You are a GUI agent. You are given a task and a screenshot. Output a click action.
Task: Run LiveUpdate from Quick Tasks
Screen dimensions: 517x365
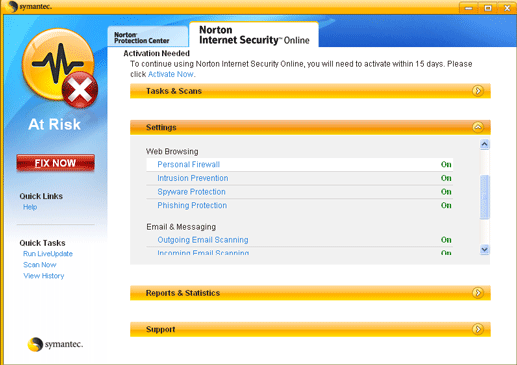48,254
